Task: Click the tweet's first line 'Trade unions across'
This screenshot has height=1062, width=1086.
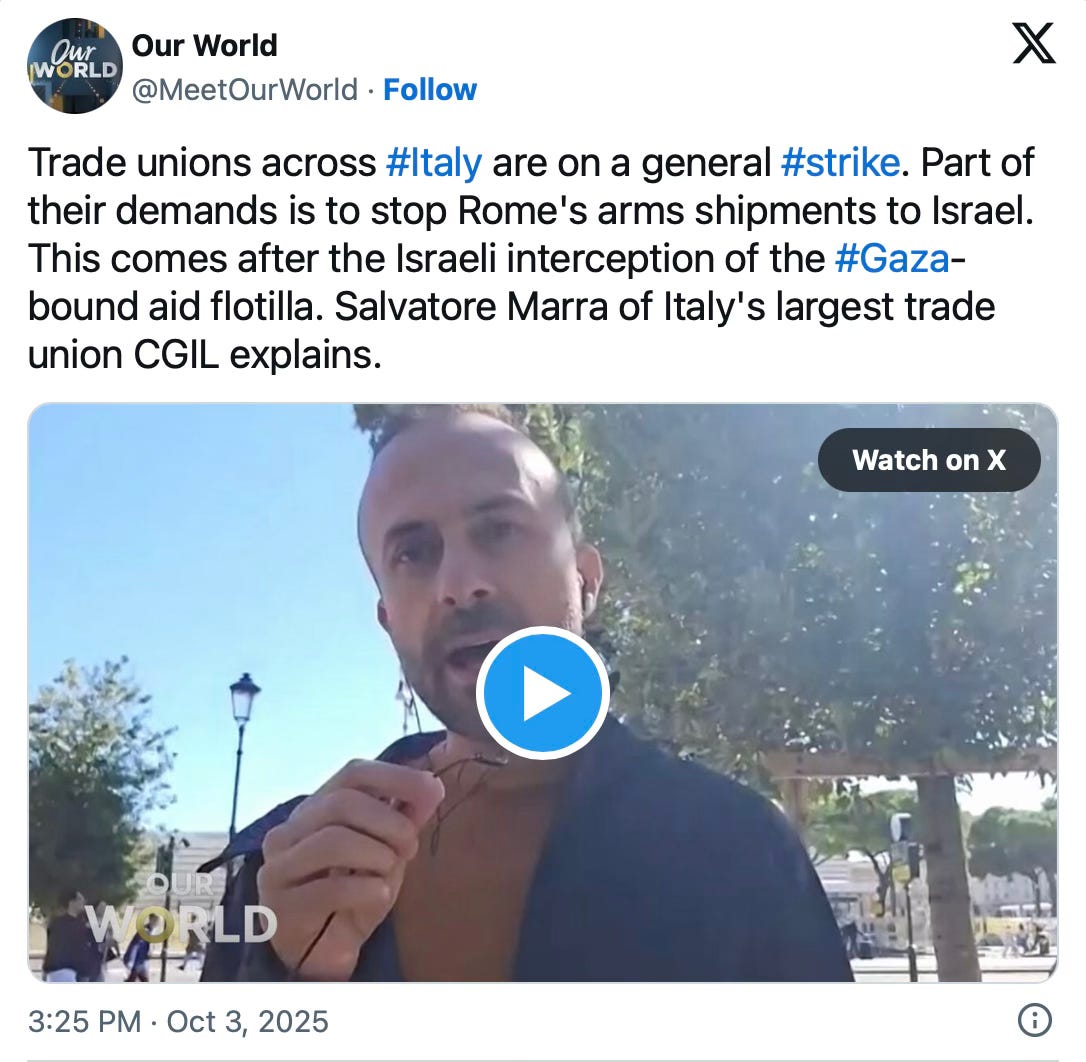Action: point(202,163)
